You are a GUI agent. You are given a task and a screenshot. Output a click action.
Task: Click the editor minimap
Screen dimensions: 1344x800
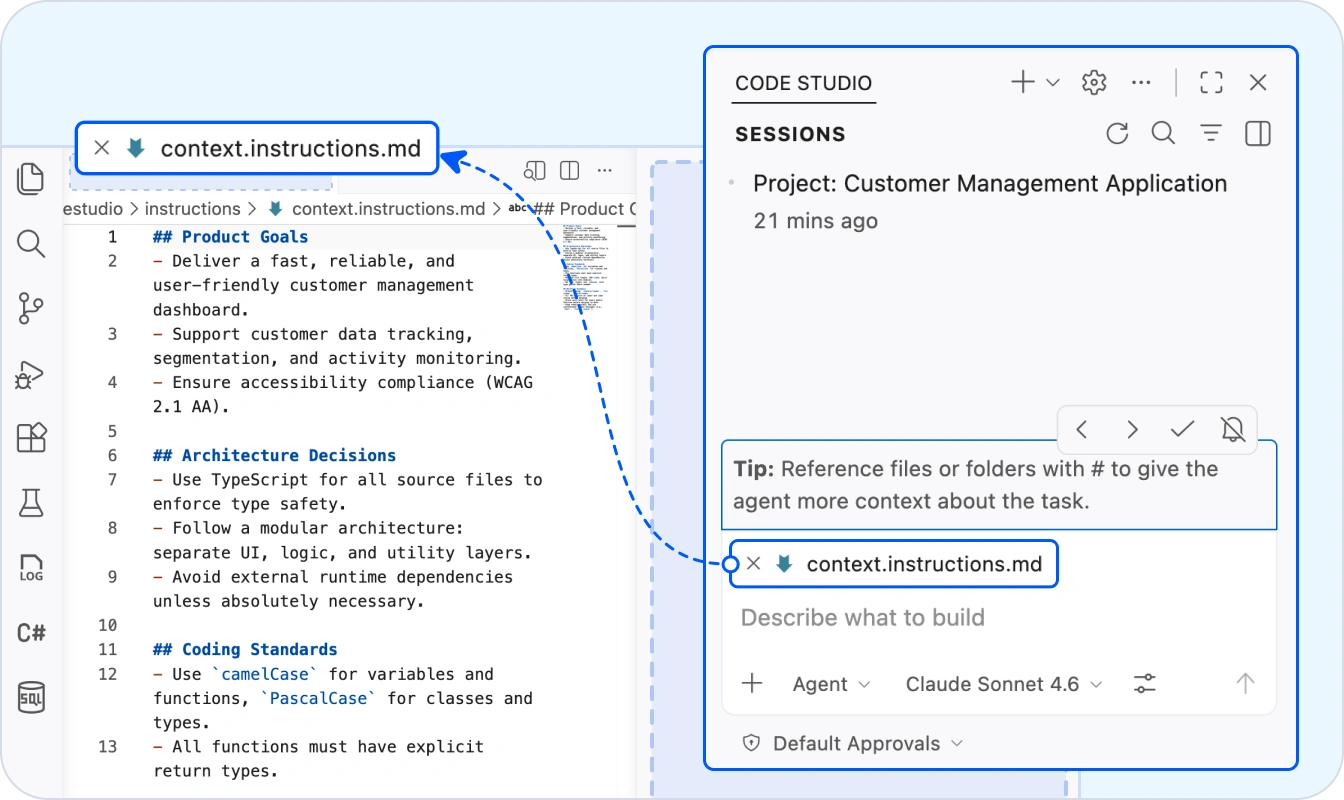588,270
